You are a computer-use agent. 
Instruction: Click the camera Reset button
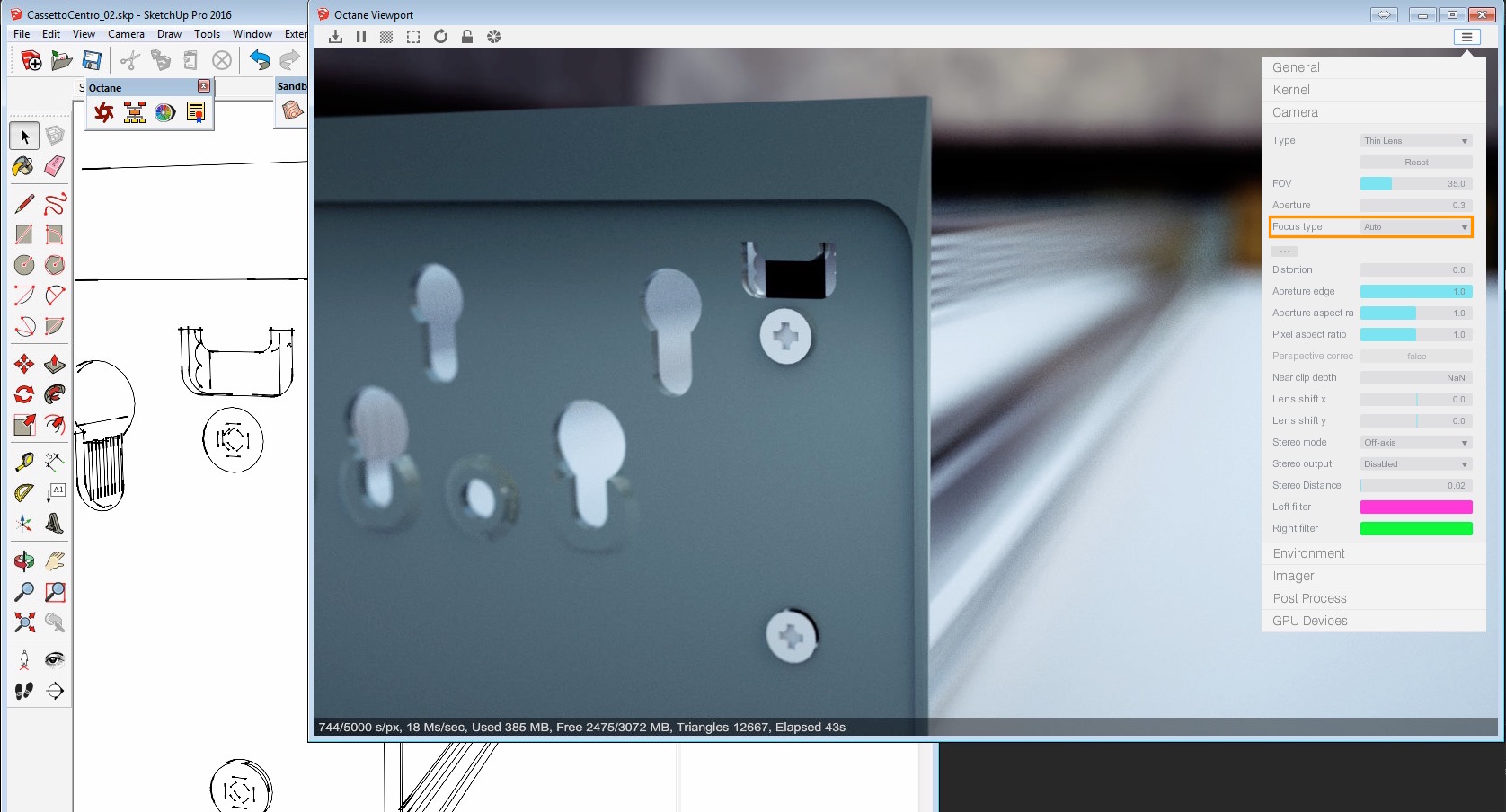(x=1416, y=163)
